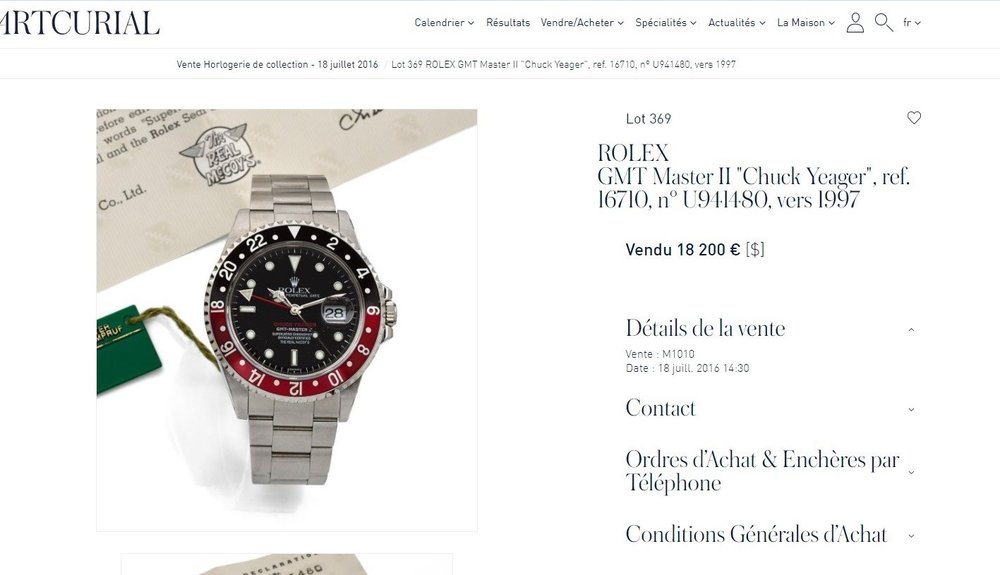Expand Ordres d'Achat & Enchères par Téléphone
1000x575 pixels.
770,471
